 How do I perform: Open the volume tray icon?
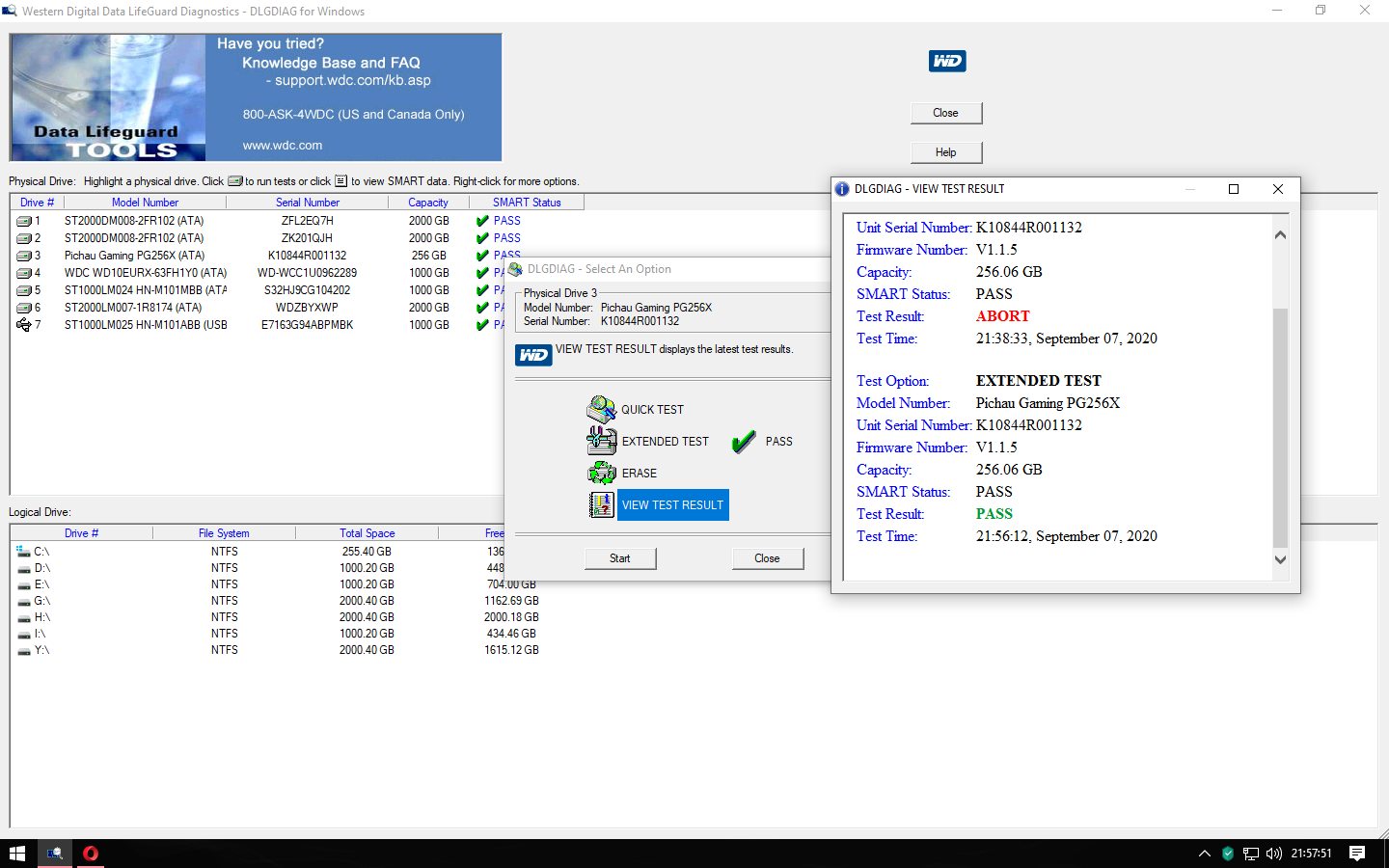pyautogui.click(x=1274, y=854)
